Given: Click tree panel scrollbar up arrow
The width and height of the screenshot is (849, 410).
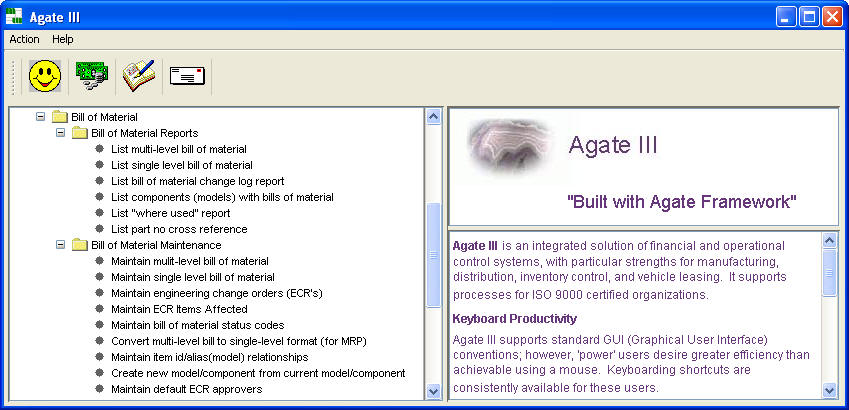Looking at the screenshot, I should (x=434, y=116).
